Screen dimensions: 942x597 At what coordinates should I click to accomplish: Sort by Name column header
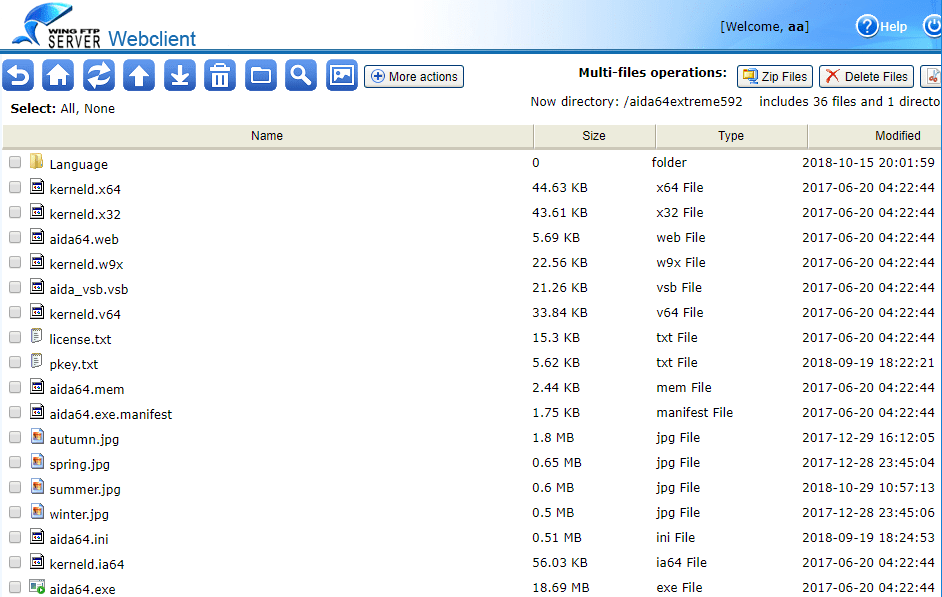pos(267,136)
